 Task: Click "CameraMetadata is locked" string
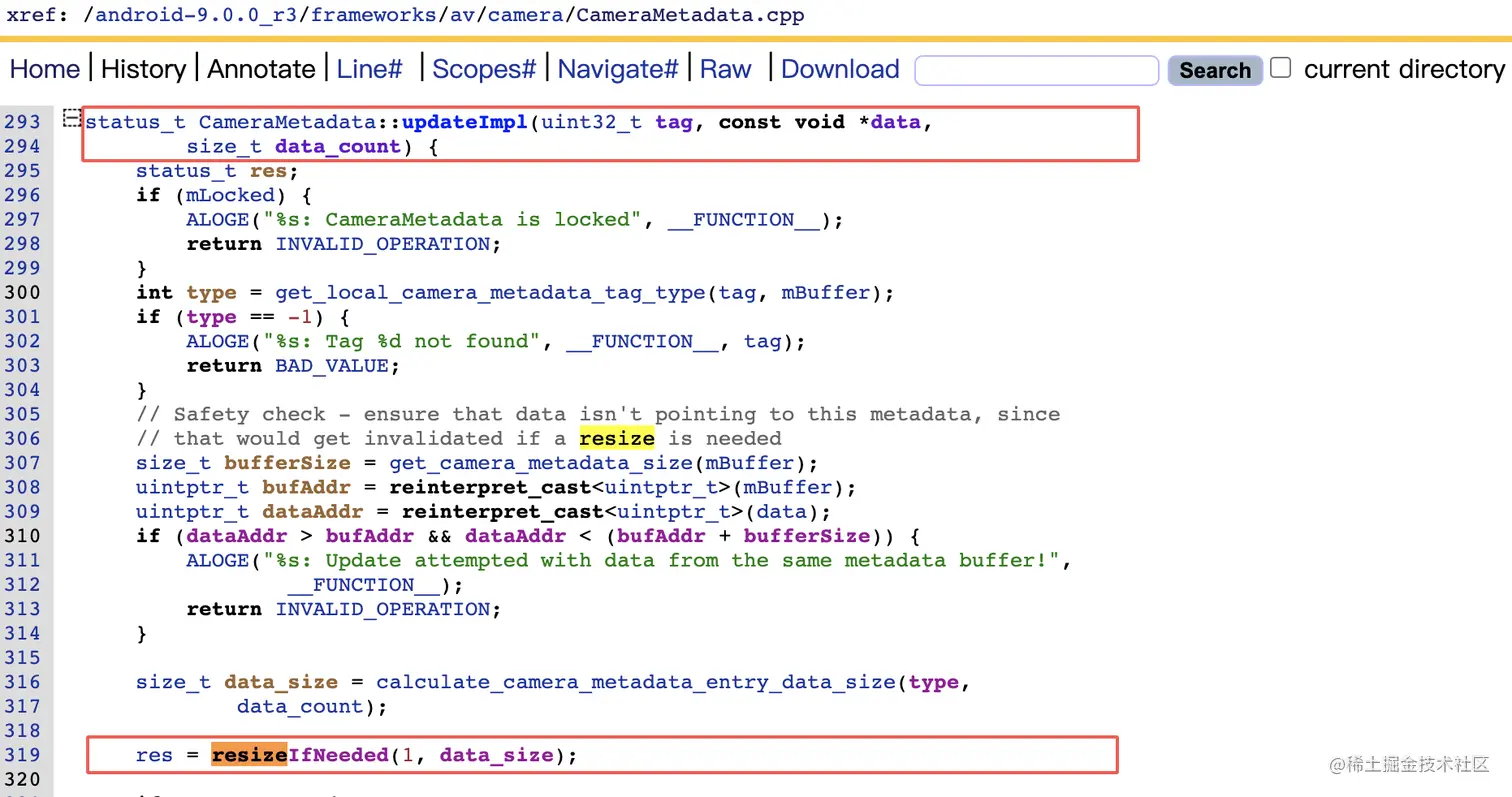coord(477,219)
